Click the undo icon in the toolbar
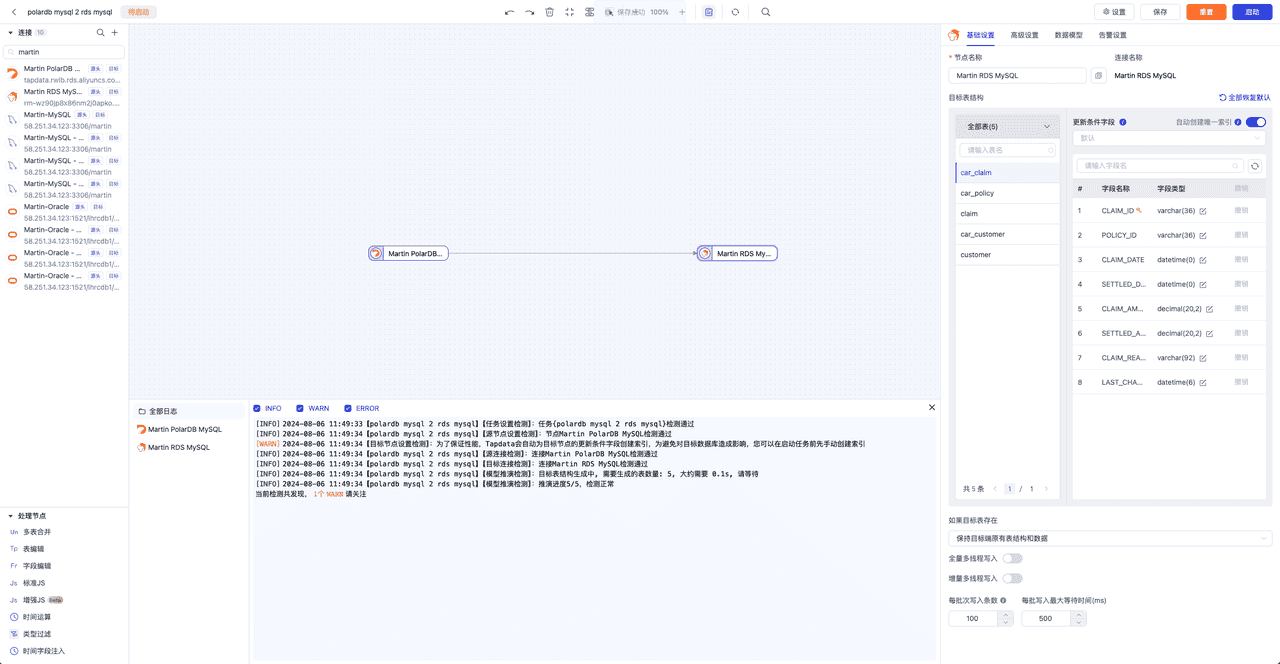The height and width of the screenshot is (664, 1280). [x=509, y=11]
